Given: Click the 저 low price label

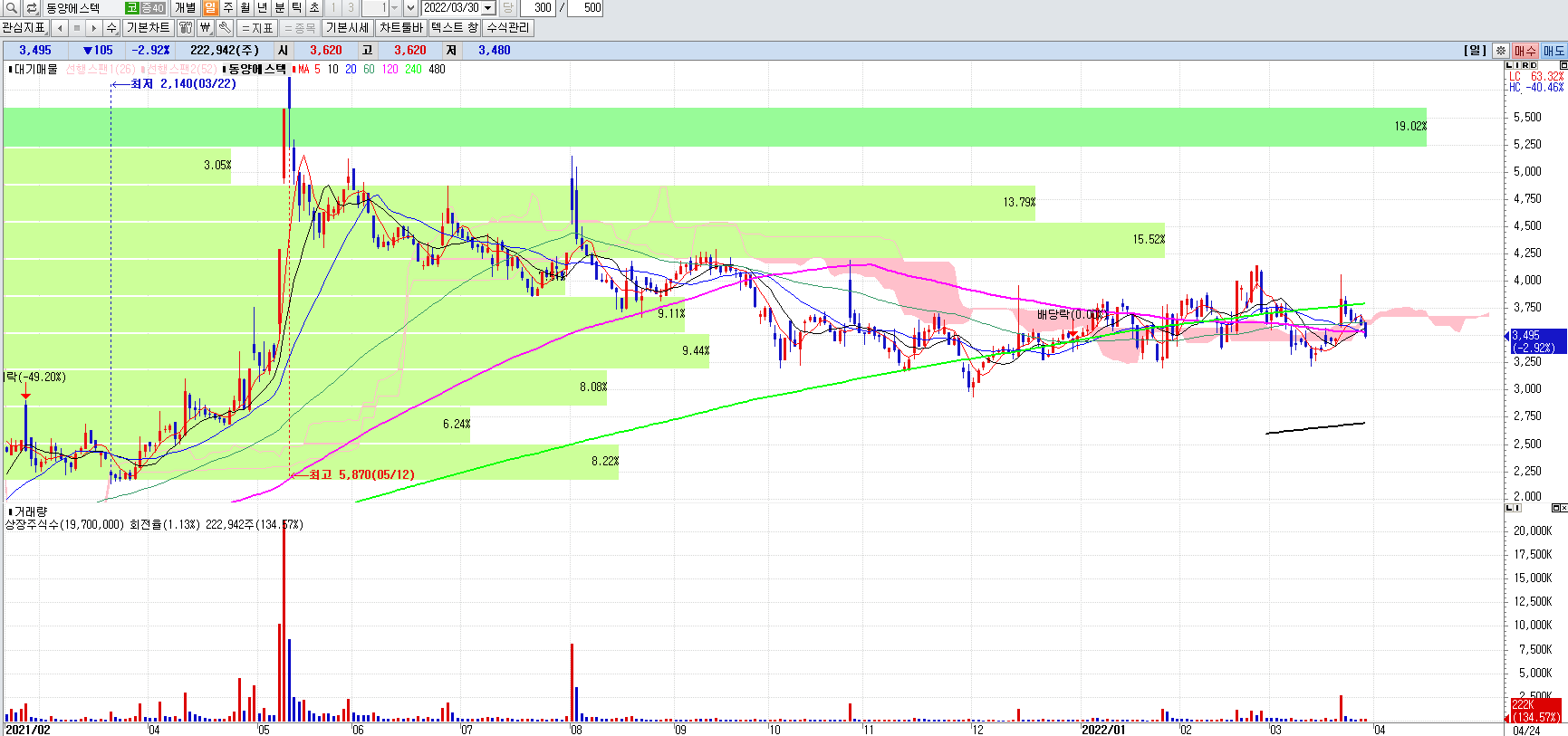Looking at the screenshot, I should (451, 51).
